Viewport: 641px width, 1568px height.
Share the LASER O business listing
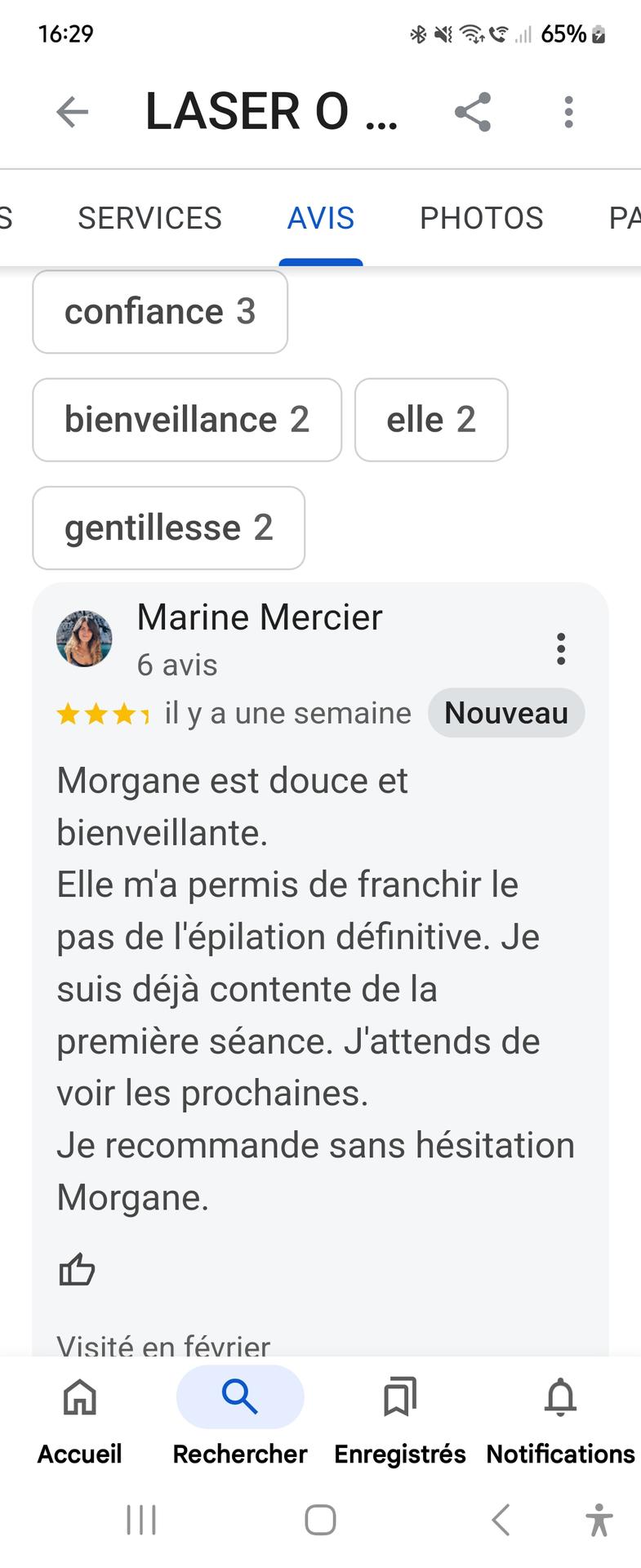(473, 112)
